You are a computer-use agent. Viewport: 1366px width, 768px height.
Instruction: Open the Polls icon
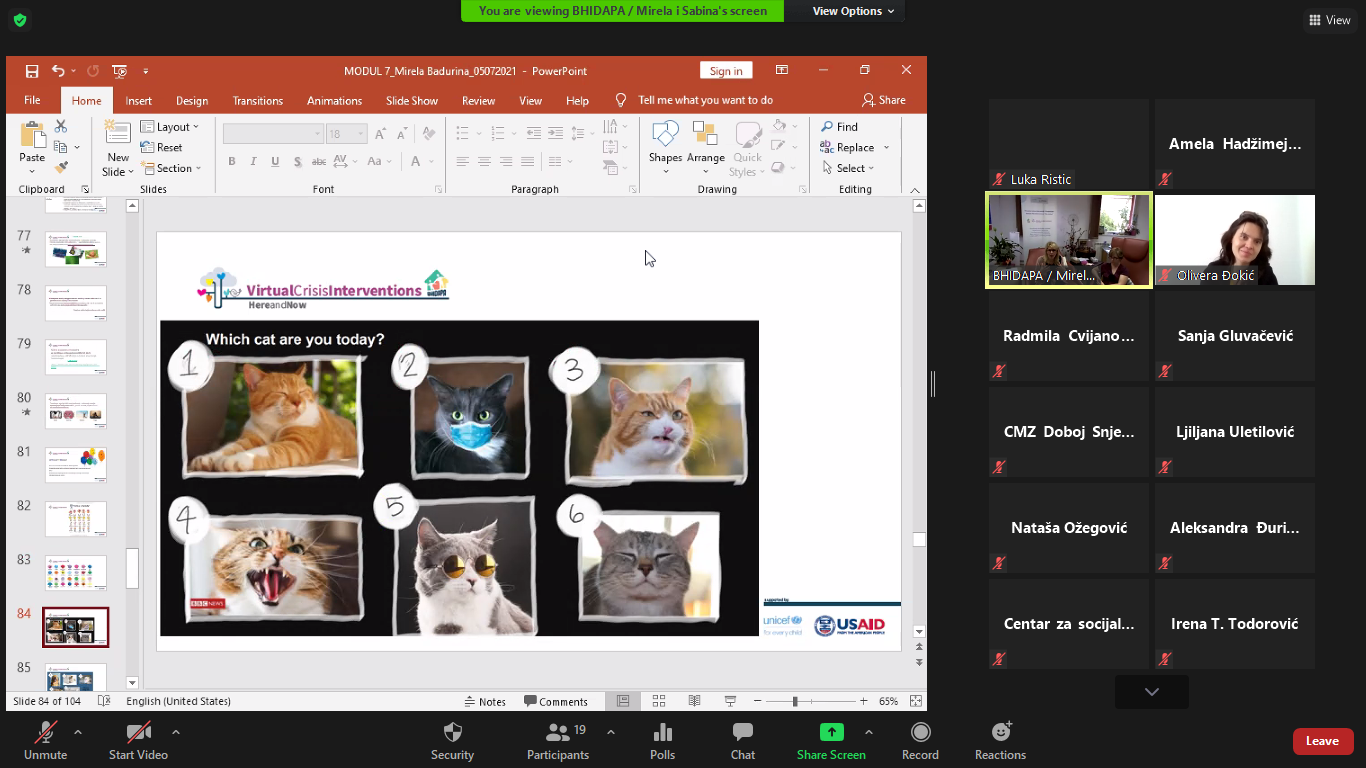pos(662,733)
